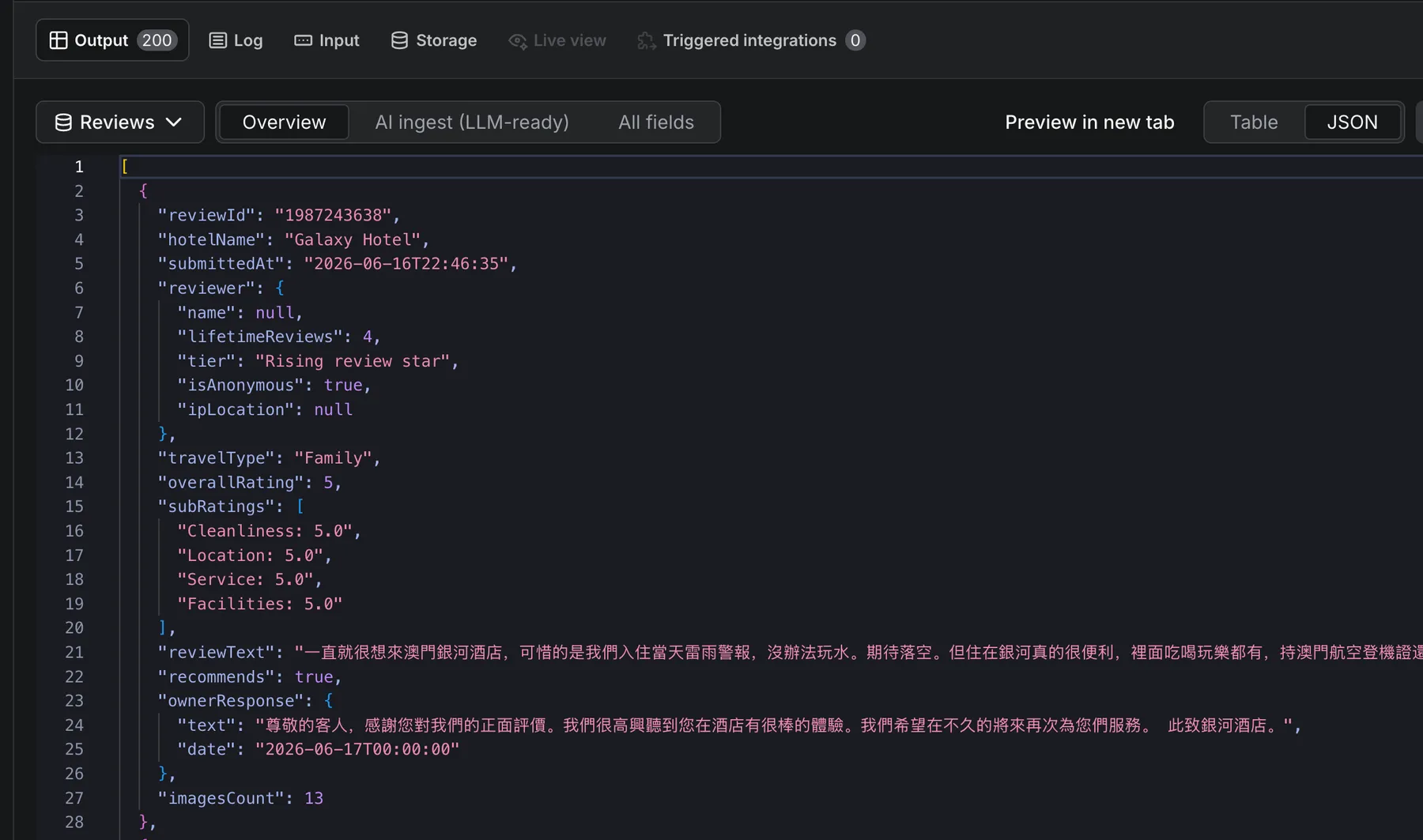1423x840 pixels.
Task: Click the "Service: 5.0" entry
Action: pyautogui.click(x=245, y=580)
